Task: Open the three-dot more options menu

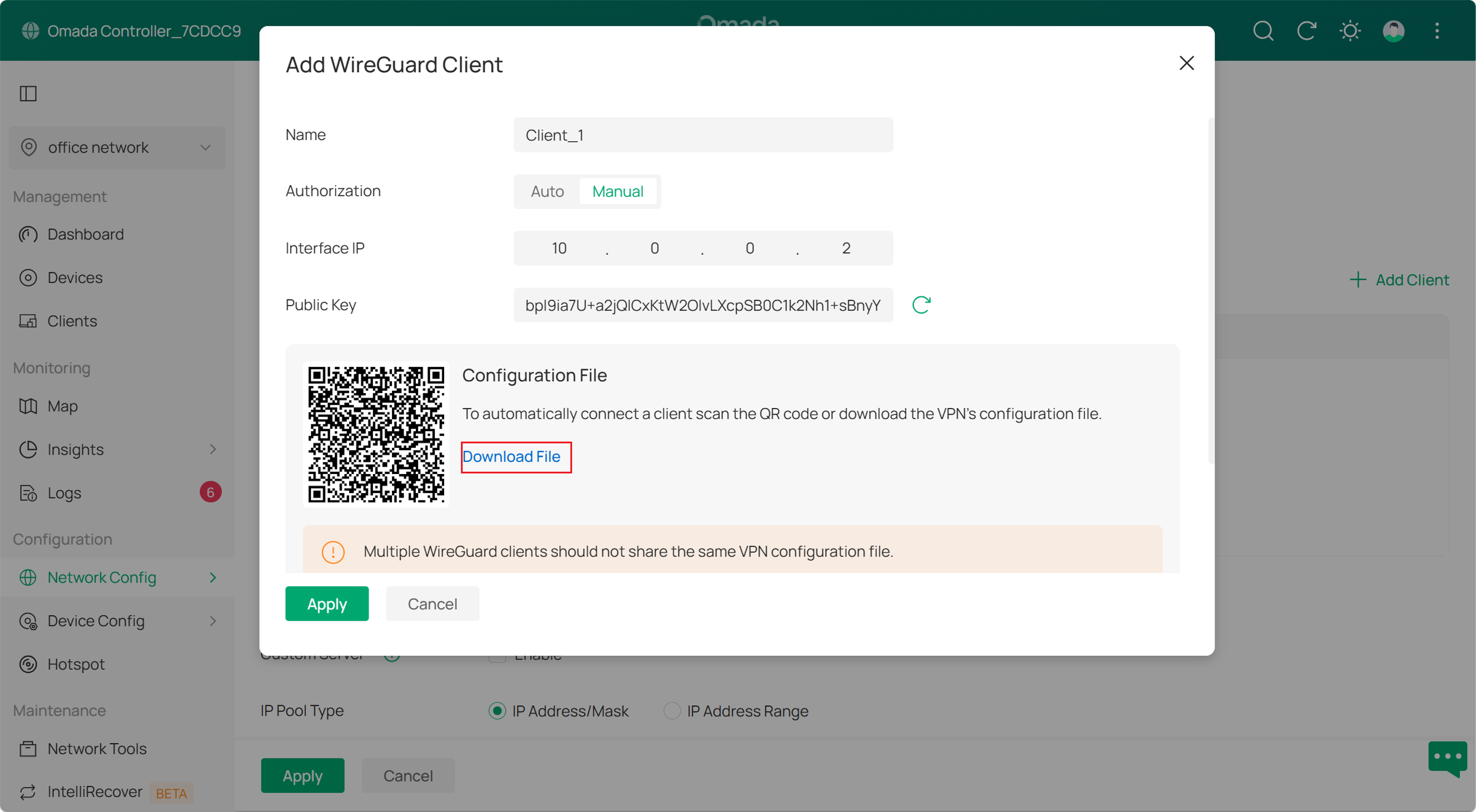Action: tap(1437, 31)
